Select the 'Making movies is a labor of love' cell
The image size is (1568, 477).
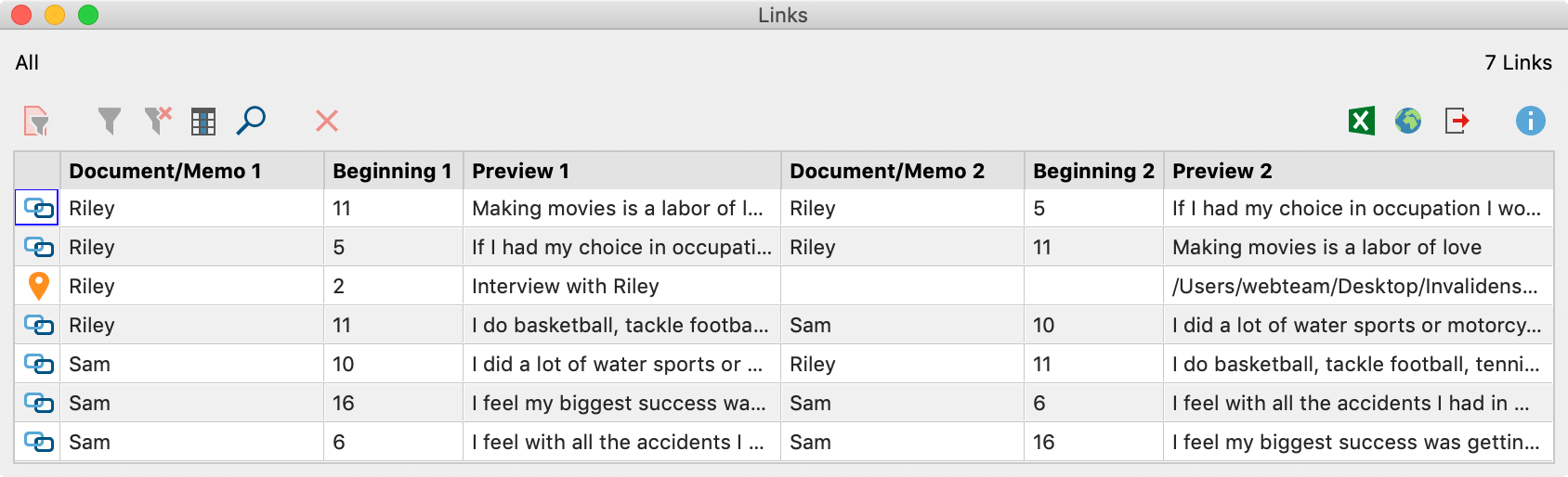pyautogui.click(x=1326, y=247)
